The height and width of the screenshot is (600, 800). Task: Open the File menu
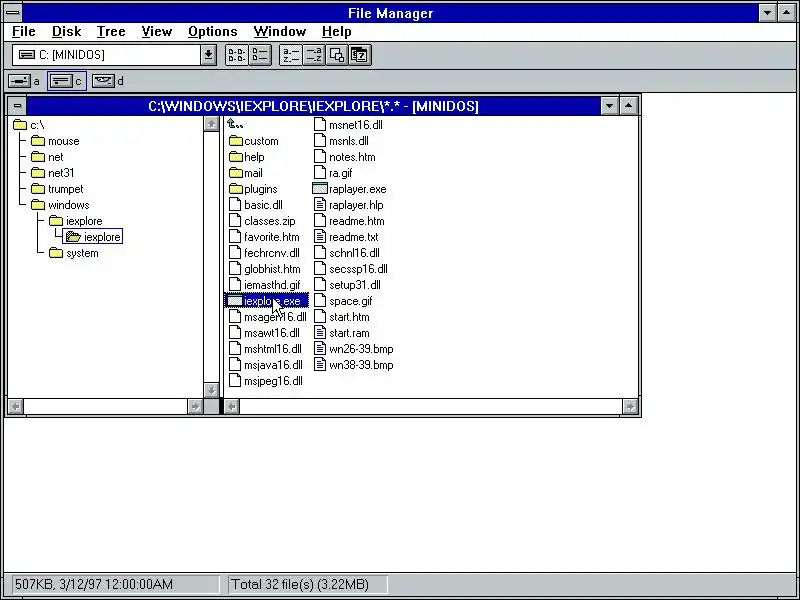pyautogui.click(x=23, y=32)
